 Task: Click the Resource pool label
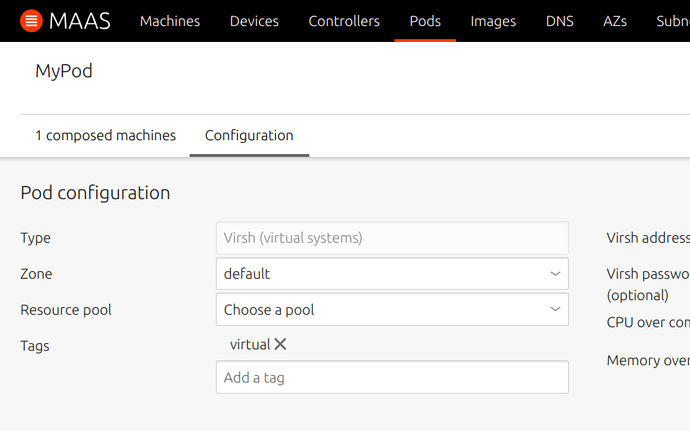[66, 310]
